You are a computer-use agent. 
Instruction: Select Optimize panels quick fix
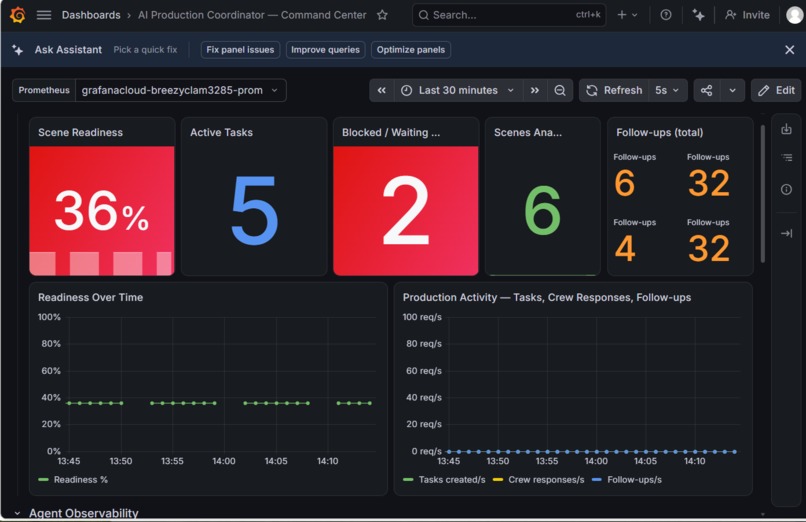[x=411, y=50]
